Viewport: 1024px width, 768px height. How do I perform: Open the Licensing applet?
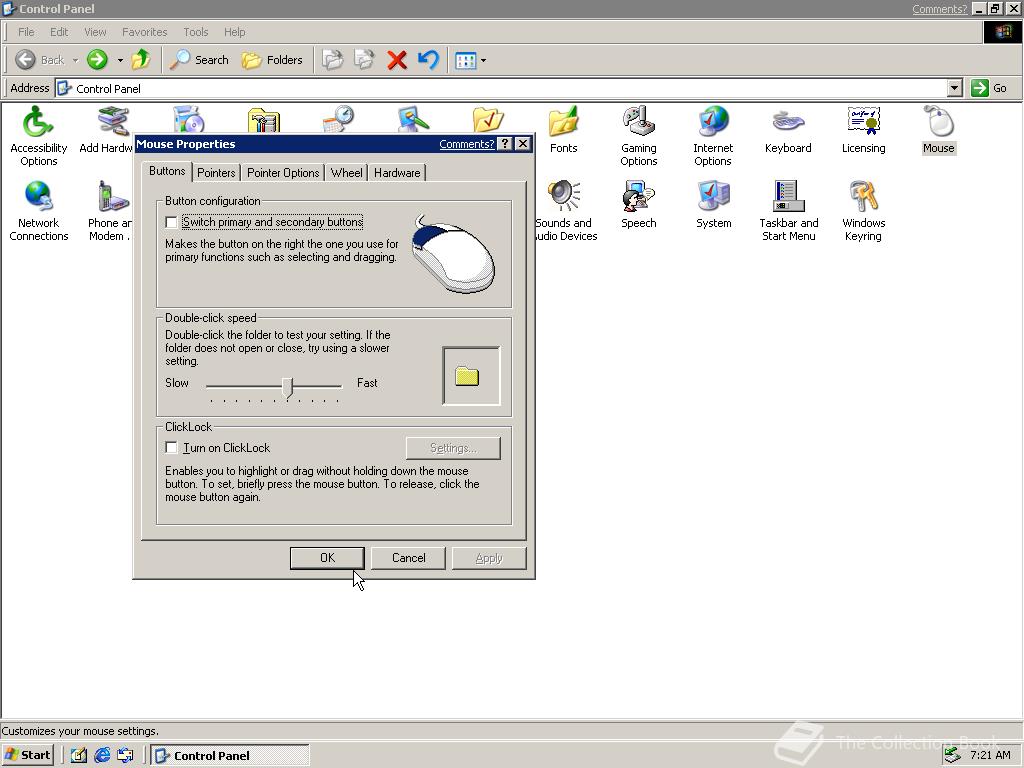[x=863, y=130]
